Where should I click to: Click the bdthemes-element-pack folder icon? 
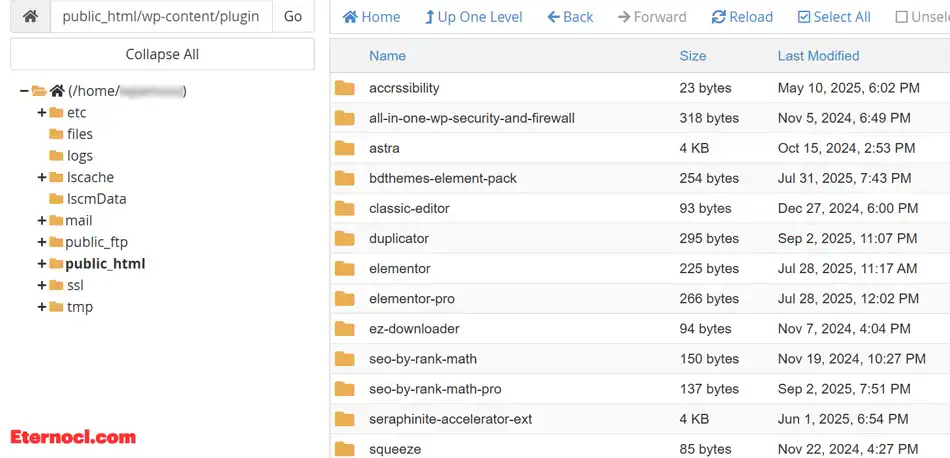(x=345, y=178)
